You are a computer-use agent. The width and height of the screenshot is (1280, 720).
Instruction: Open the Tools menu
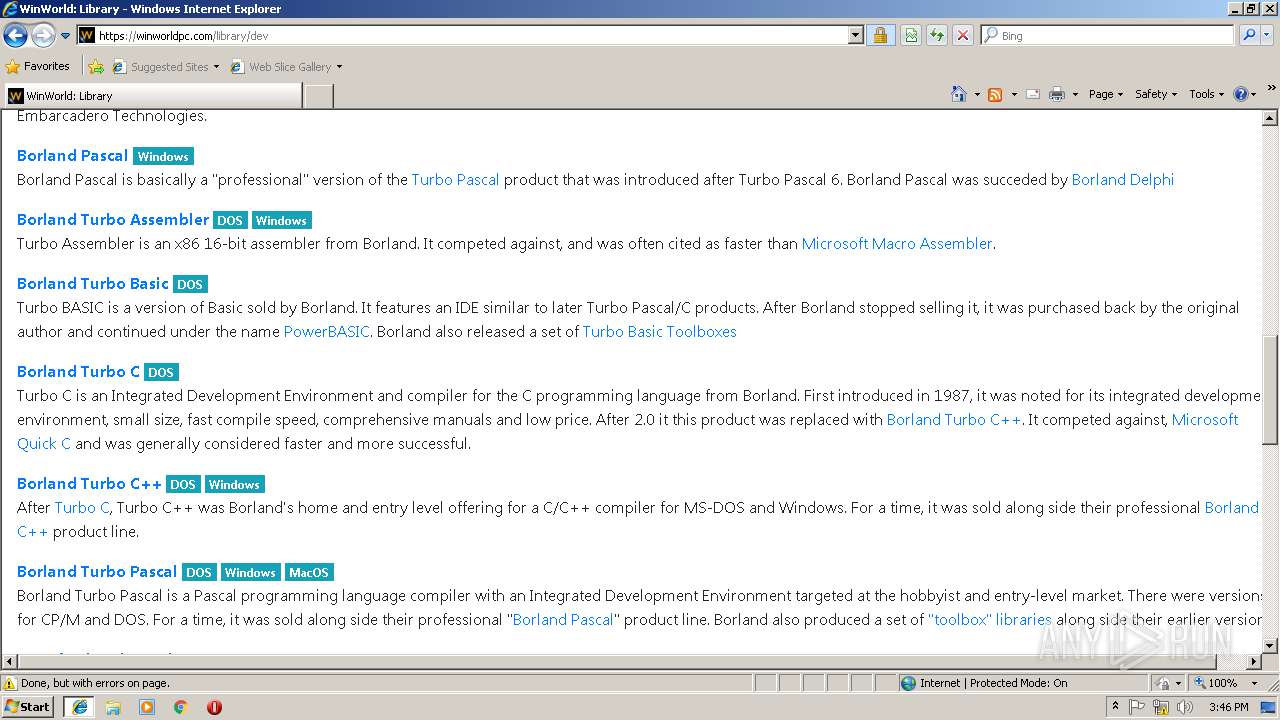coord(1207,94)
